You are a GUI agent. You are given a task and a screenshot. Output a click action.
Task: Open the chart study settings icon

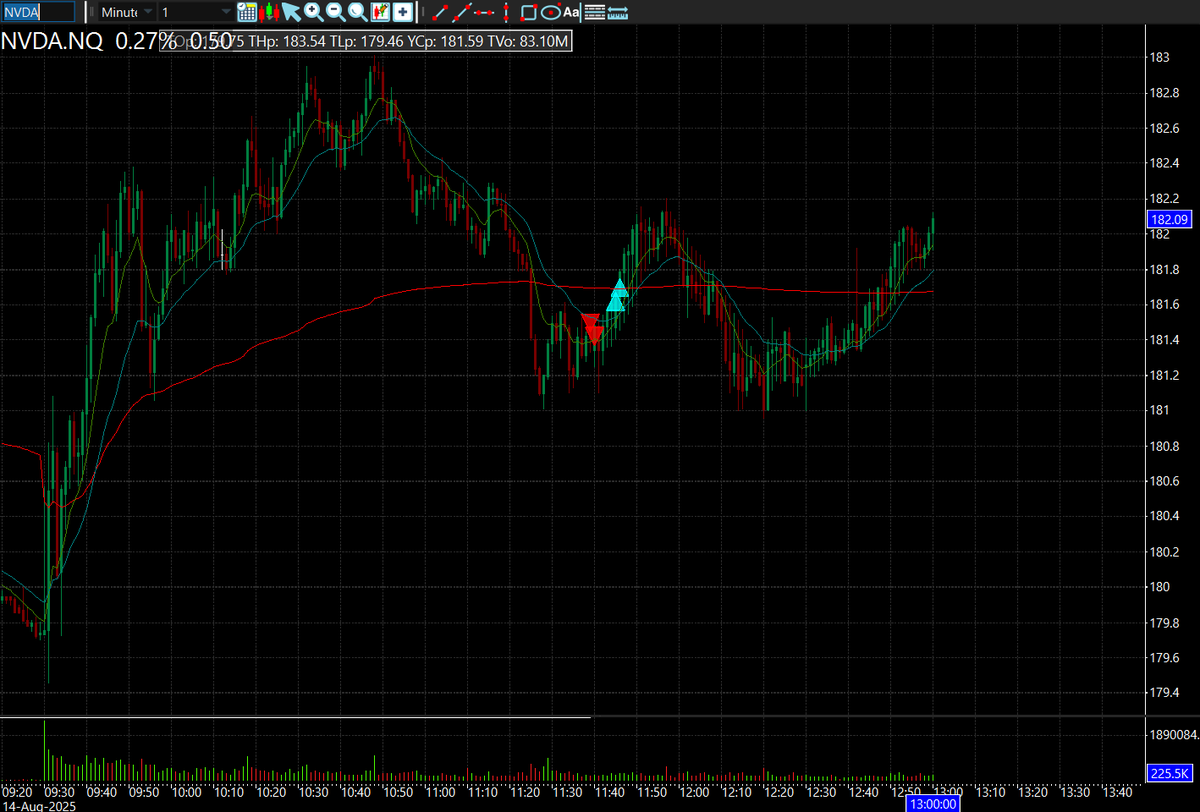click(x=380, y=12)
